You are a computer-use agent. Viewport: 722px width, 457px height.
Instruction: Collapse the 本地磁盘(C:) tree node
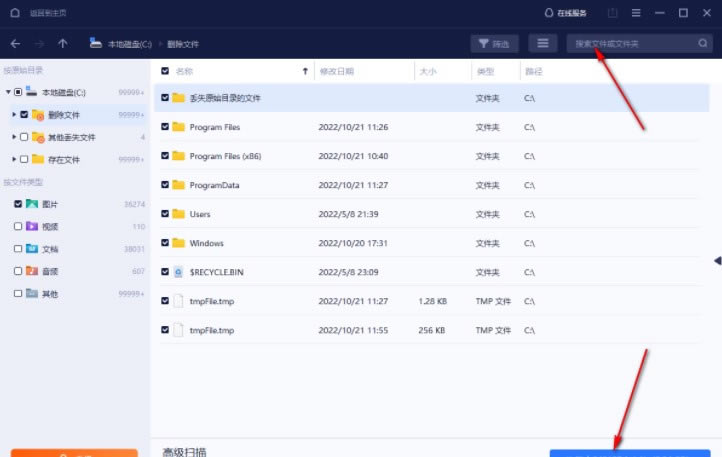pos(7,92)
